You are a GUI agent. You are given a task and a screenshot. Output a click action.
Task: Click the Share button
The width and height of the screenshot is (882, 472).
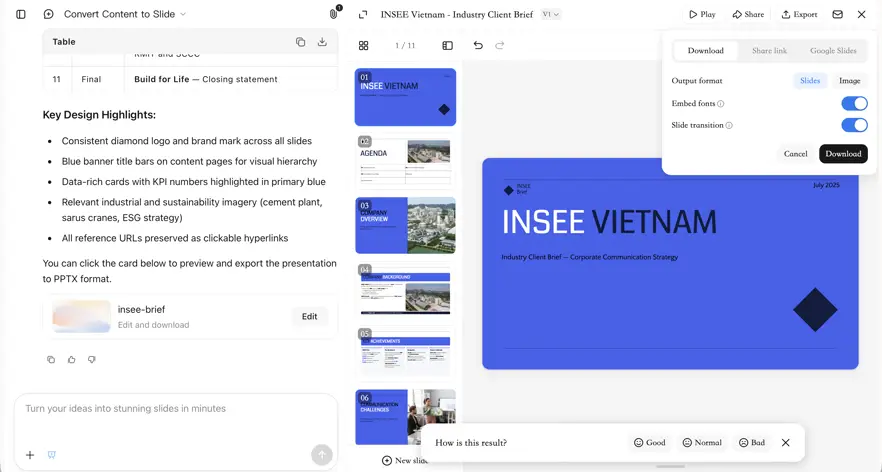tap(748, 15)
